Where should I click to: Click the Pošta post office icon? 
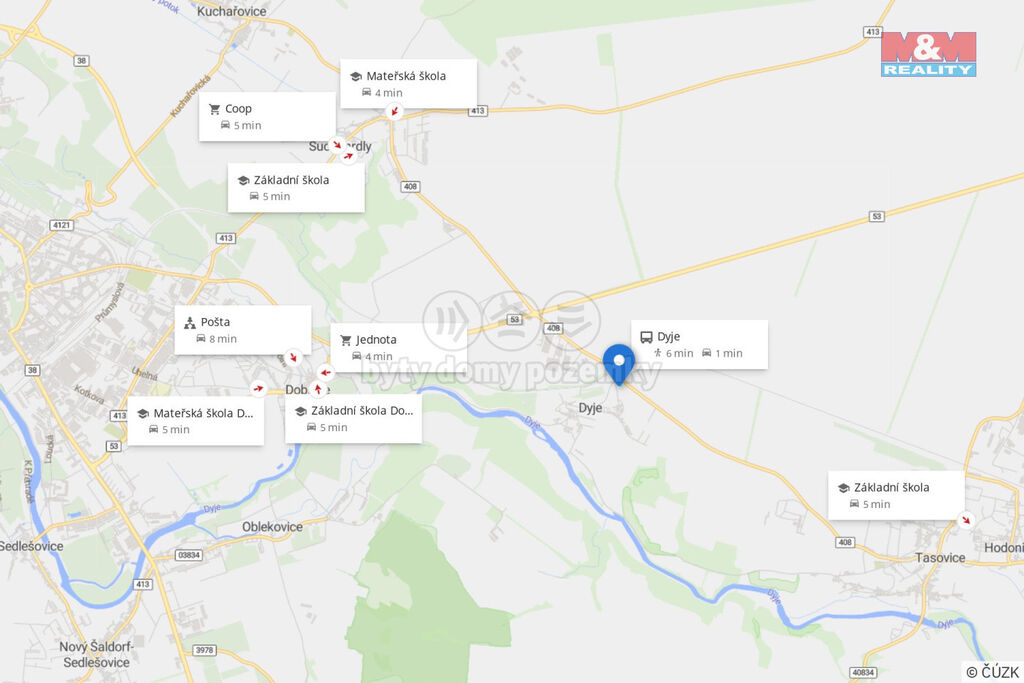tap(190, 323)
